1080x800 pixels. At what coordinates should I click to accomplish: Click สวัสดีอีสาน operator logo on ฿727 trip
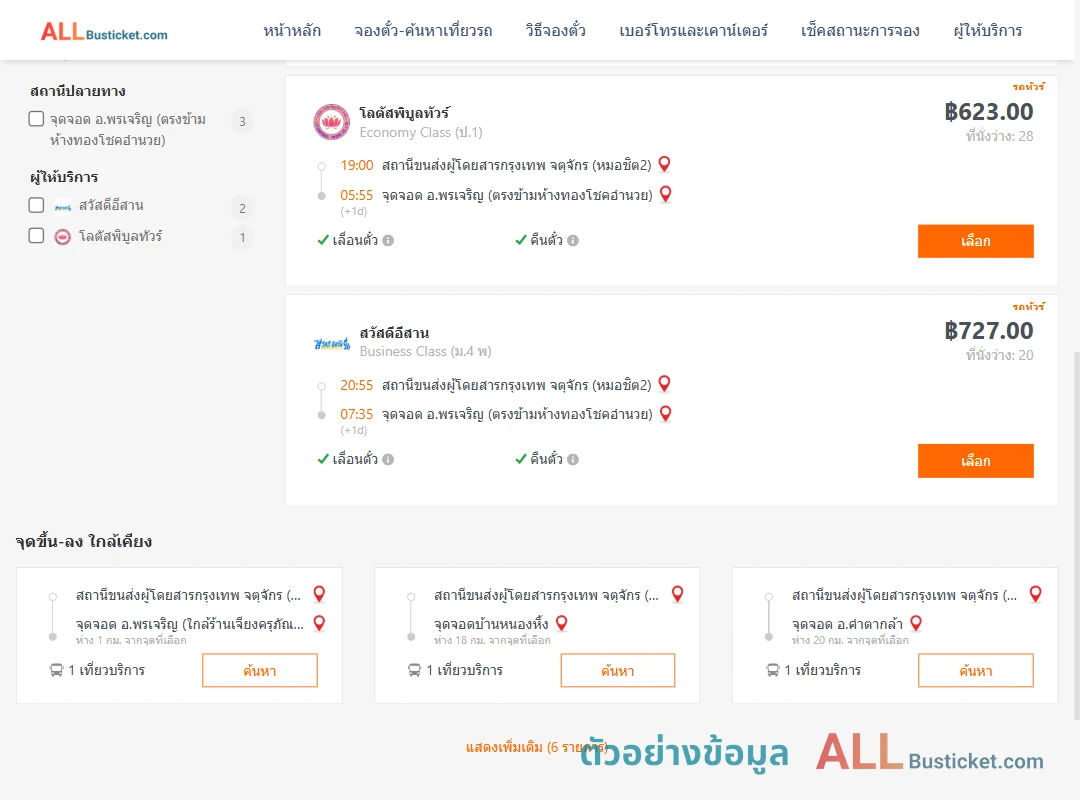point(332,342)
